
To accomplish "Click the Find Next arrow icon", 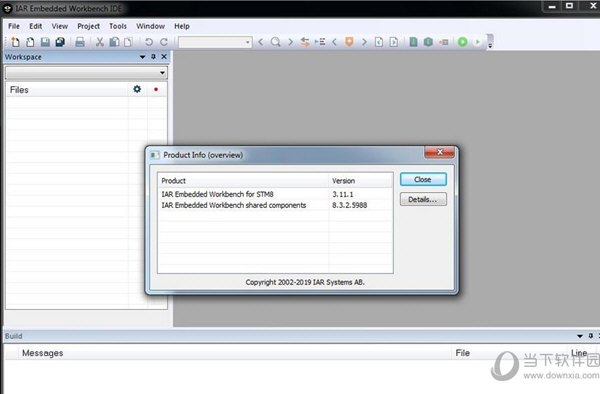I will click(x=290, y=42).
